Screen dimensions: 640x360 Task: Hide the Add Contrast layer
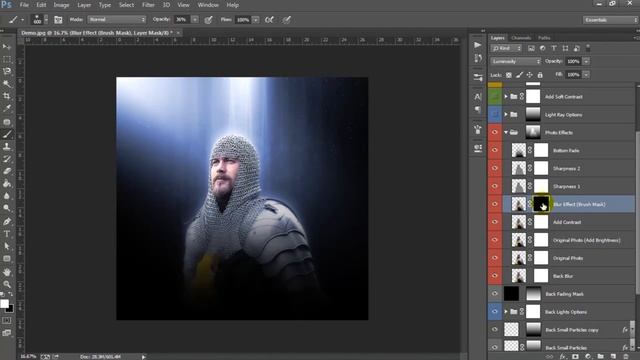pos(495,222)
